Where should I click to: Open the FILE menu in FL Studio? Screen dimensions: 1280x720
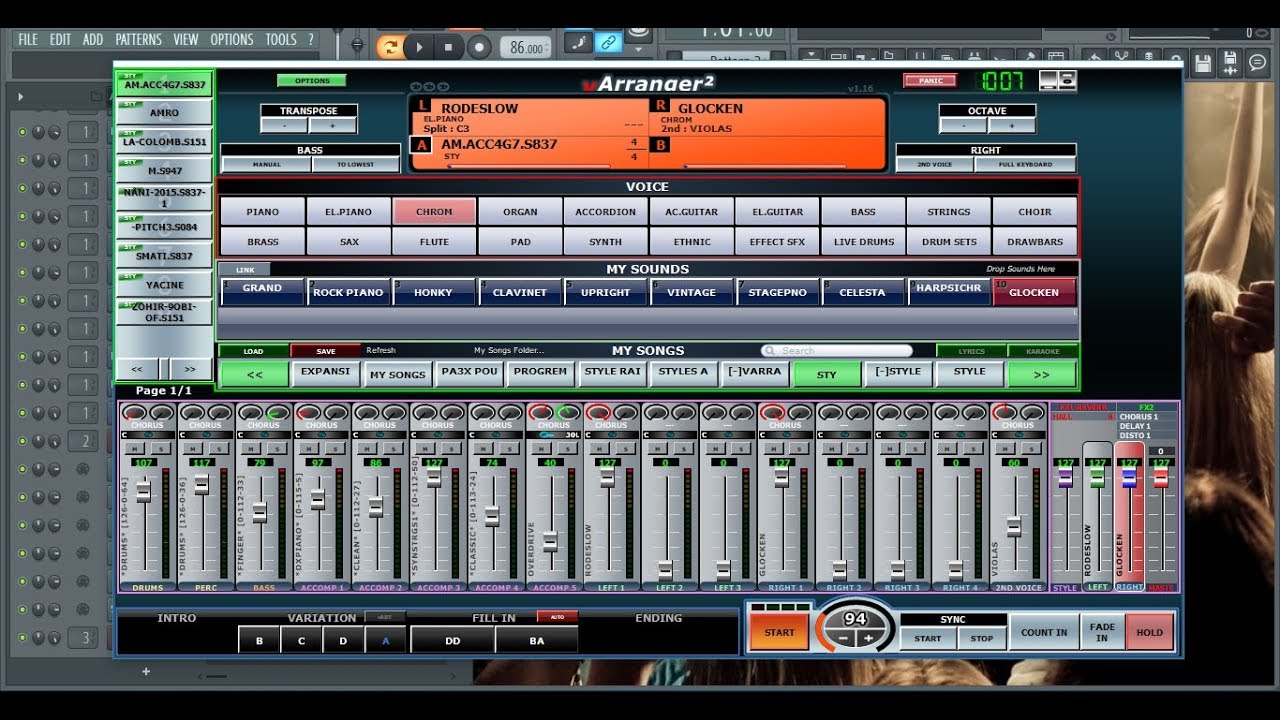point(28,40)
